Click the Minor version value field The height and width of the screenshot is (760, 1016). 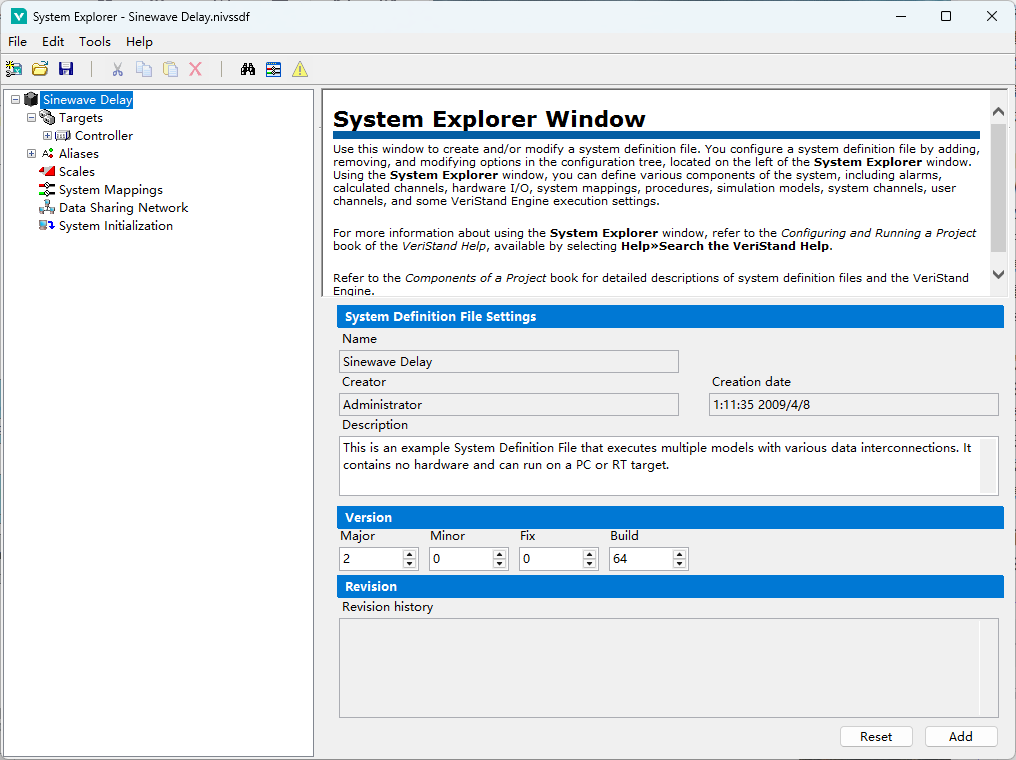click(x=461, y=559)
